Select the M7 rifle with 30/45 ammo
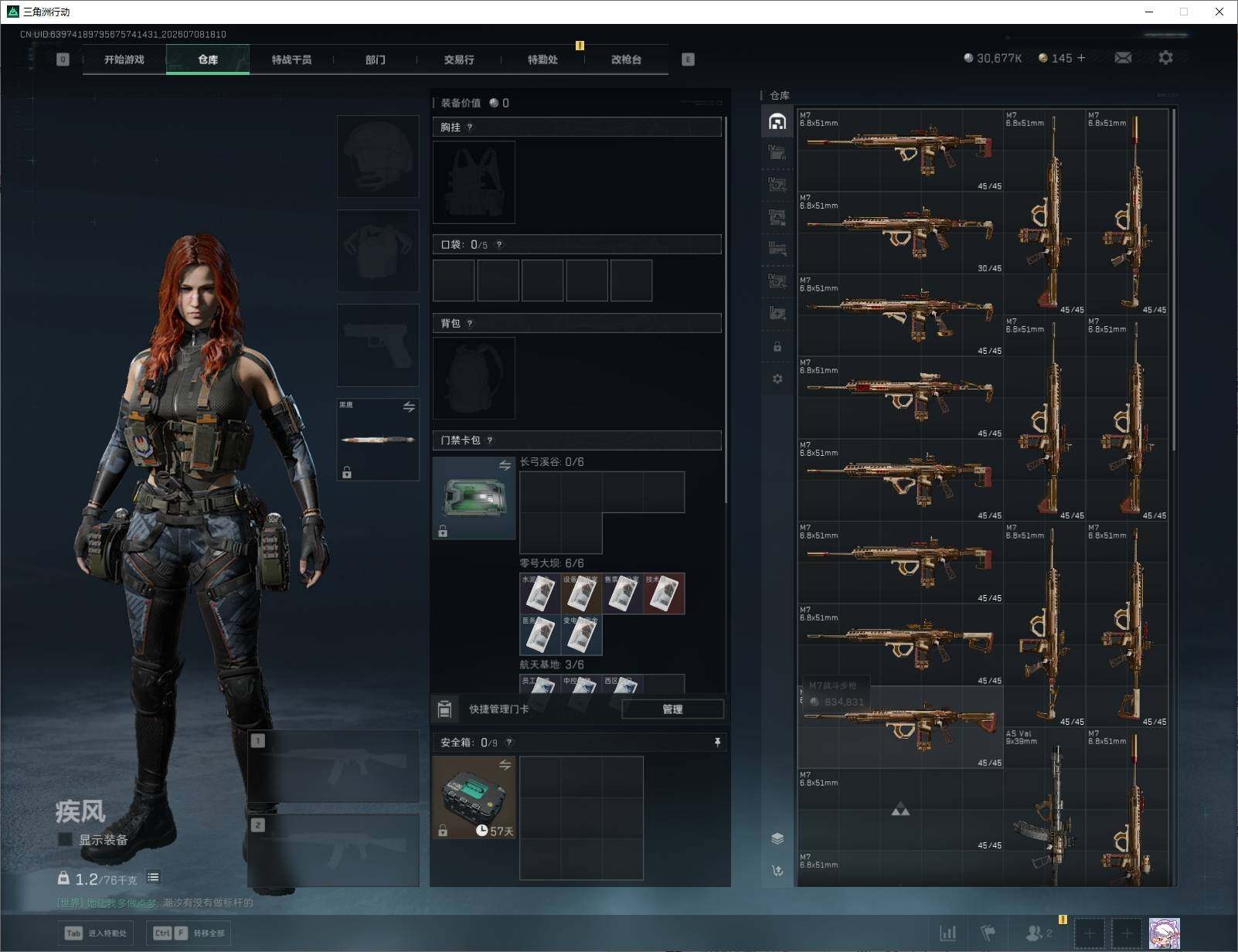Viewport: 1238px width, 952px height. pos(900,233)
